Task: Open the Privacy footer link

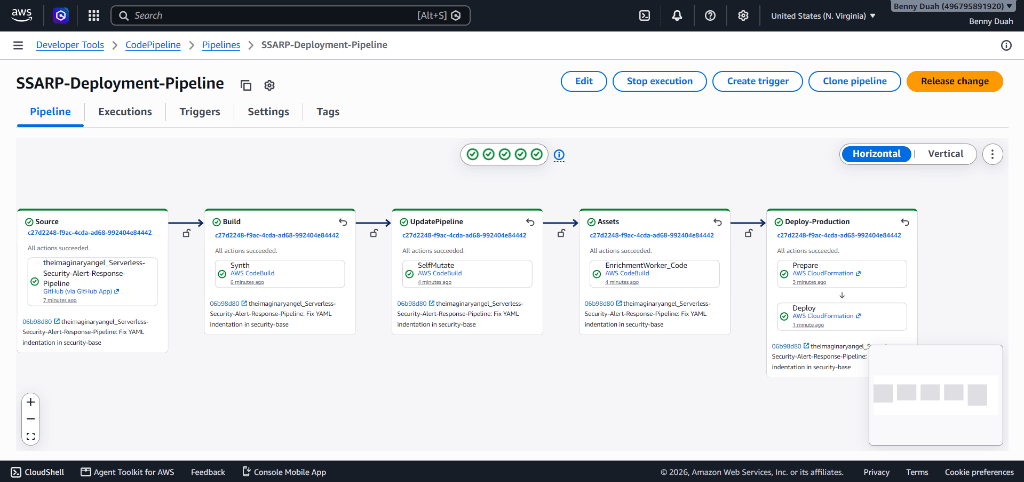Action: [x=876, y=472]
